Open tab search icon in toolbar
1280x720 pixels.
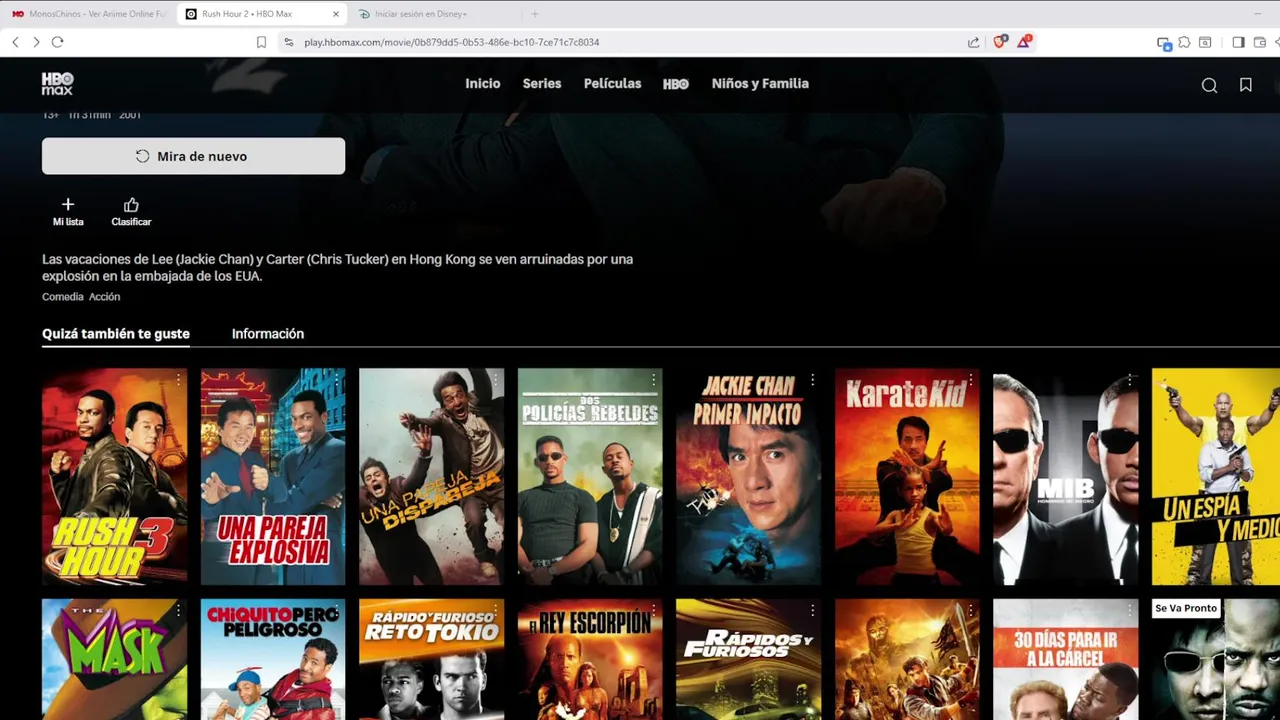[1205, 42]
